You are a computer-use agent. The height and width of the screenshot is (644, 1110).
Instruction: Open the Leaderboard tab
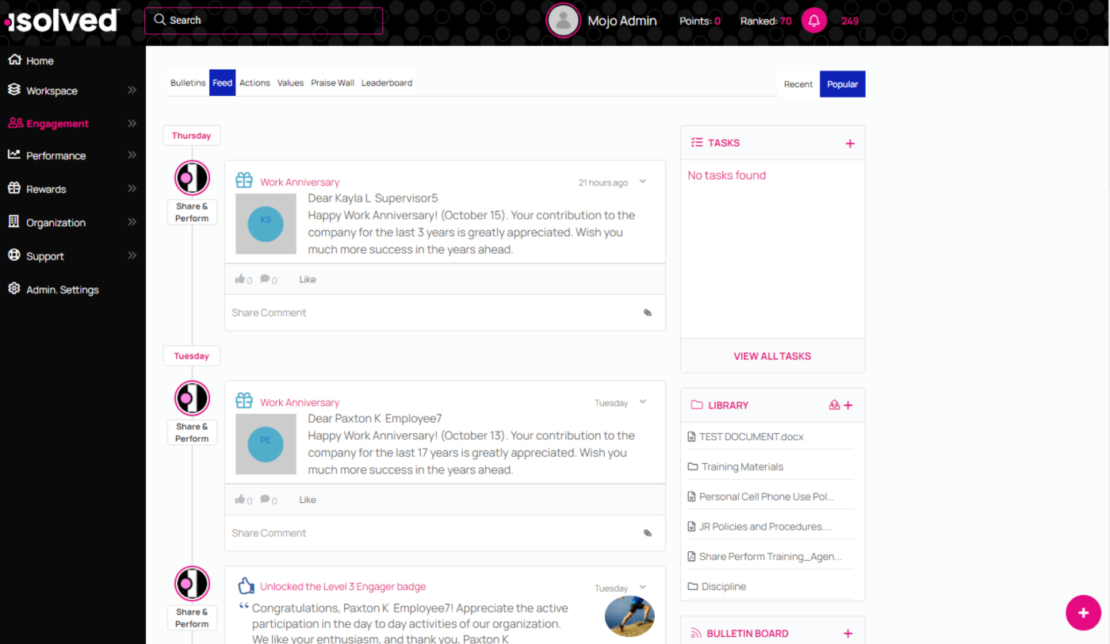[386, 83]
